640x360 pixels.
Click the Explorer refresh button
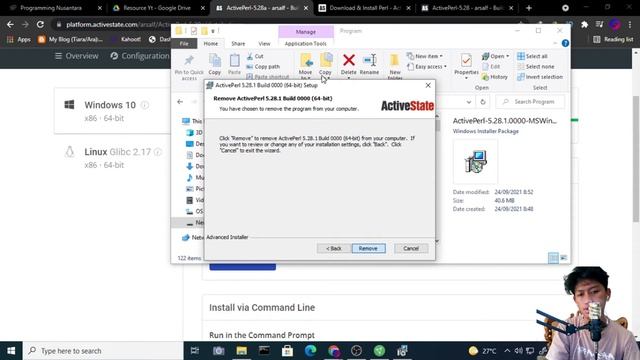click(x=483, y=102)
